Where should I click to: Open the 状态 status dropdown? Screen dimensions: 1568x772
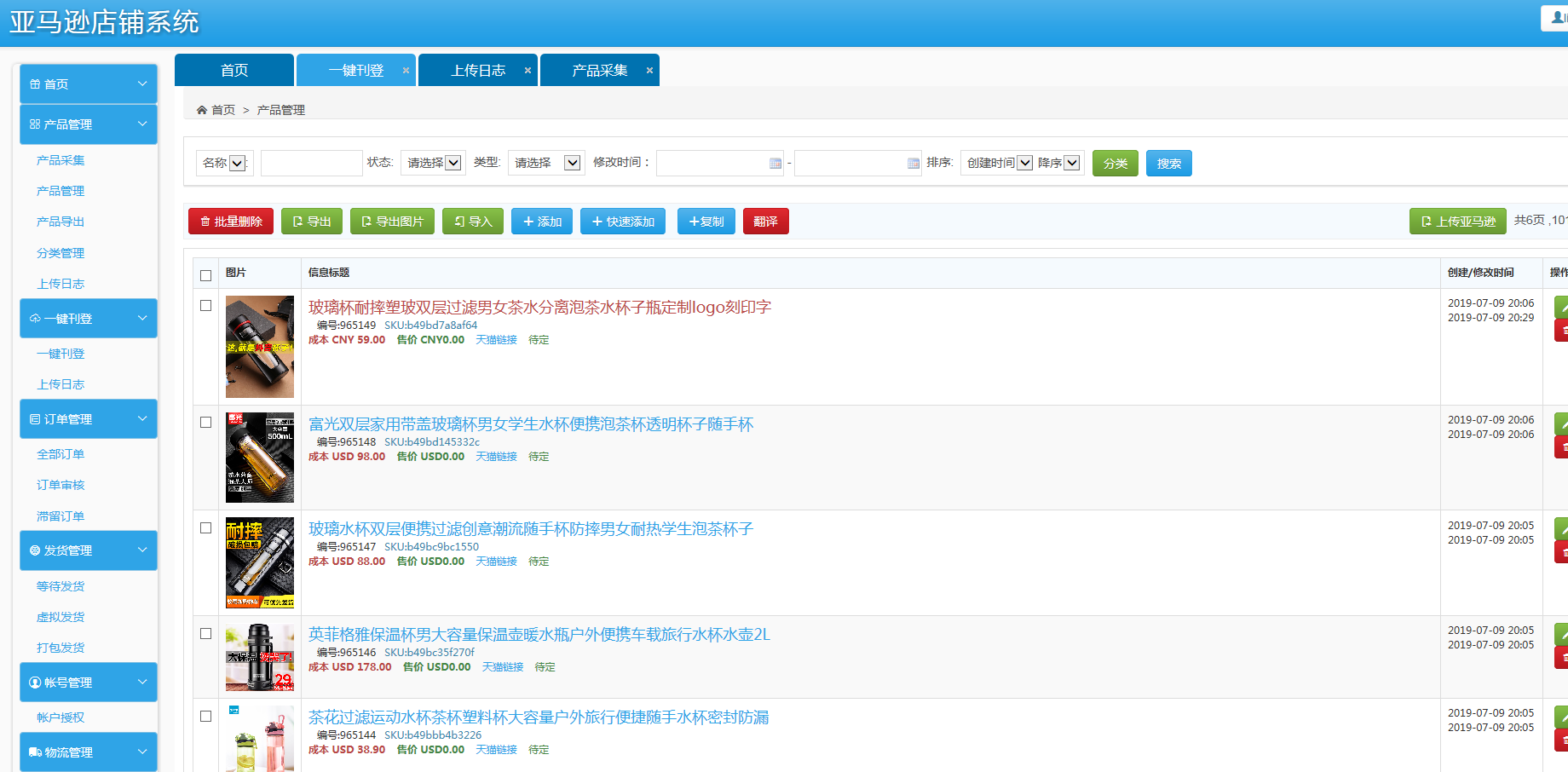(x=433, y=163)
